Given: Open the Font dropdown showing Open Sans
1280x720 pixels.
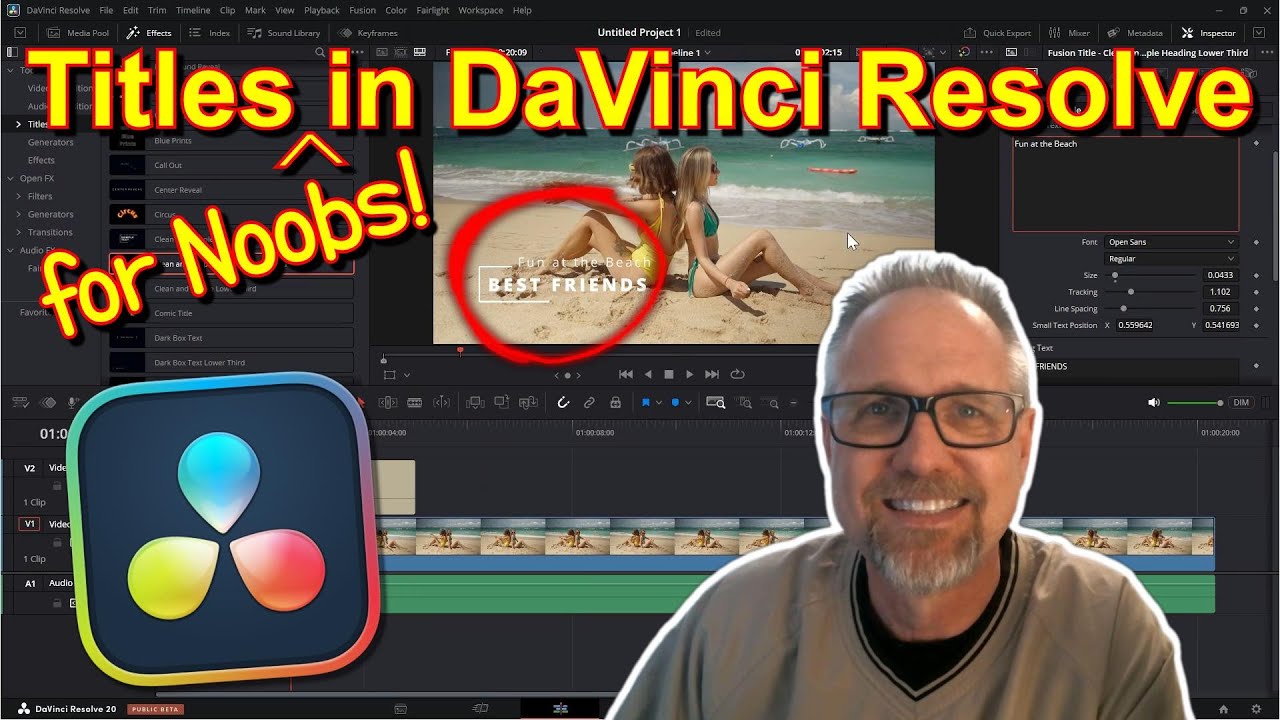Looking at the screenshot, I should (1171, 242).
